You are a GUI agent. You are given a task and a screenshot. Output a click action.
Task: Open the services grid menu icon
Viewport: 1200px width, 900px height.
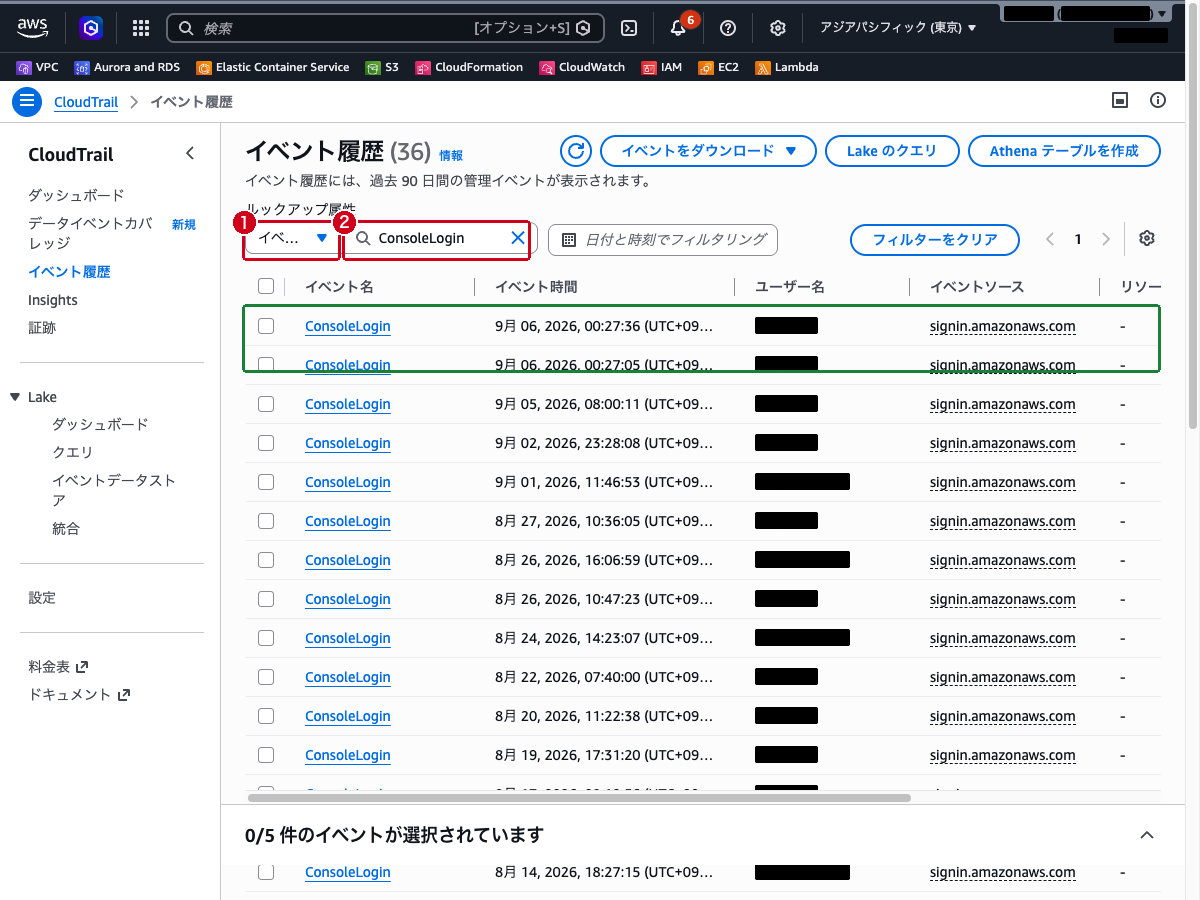[x=141, y=28]
